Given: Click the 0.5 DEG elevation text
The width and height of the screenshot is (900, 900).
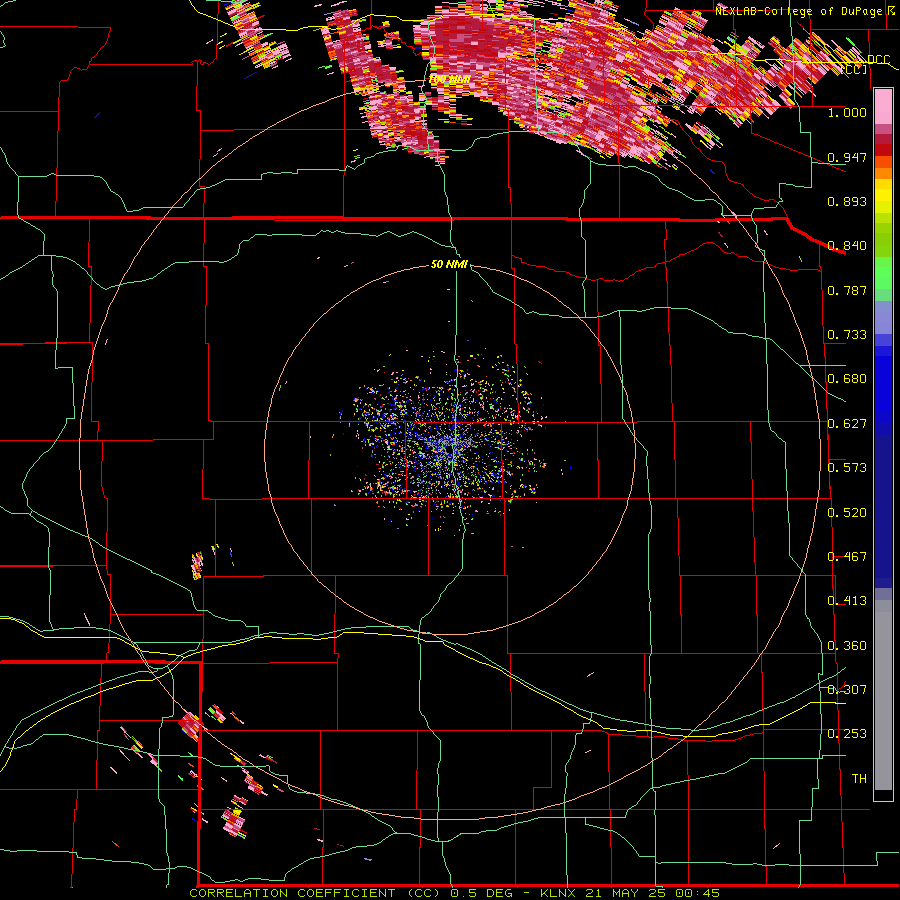Looking at the screenshot, I should coord(481,893).
